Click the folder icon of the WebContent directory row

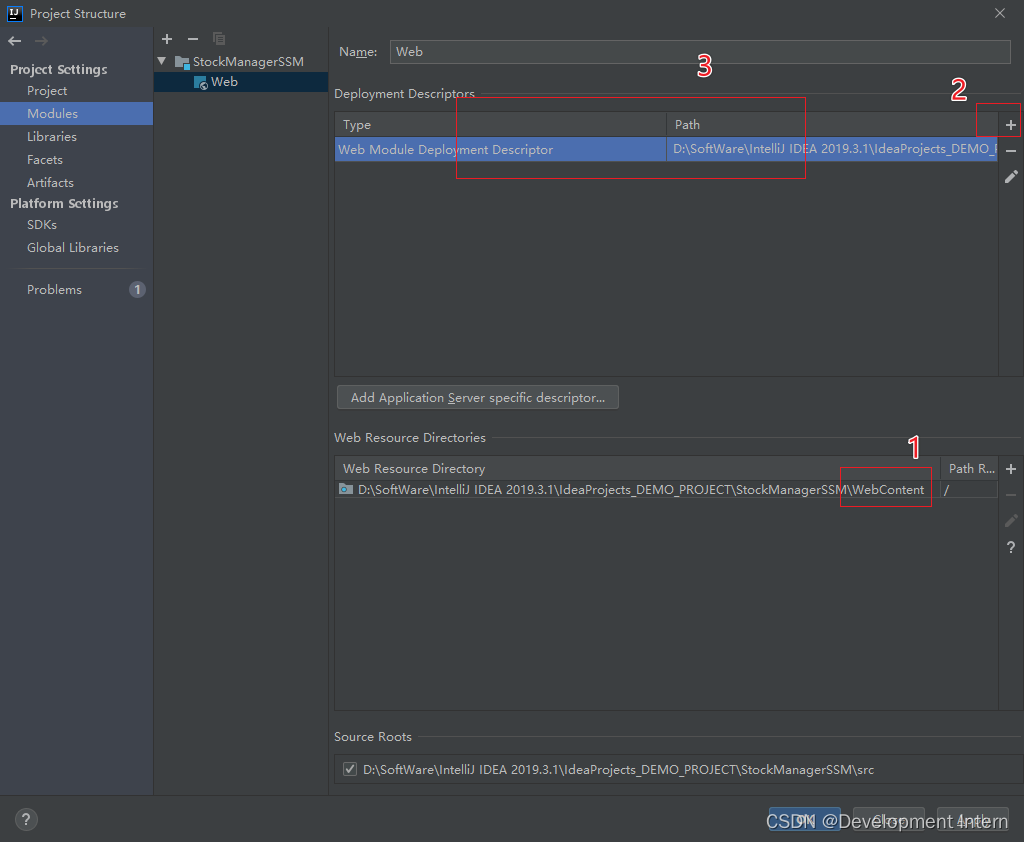(345, 489)
